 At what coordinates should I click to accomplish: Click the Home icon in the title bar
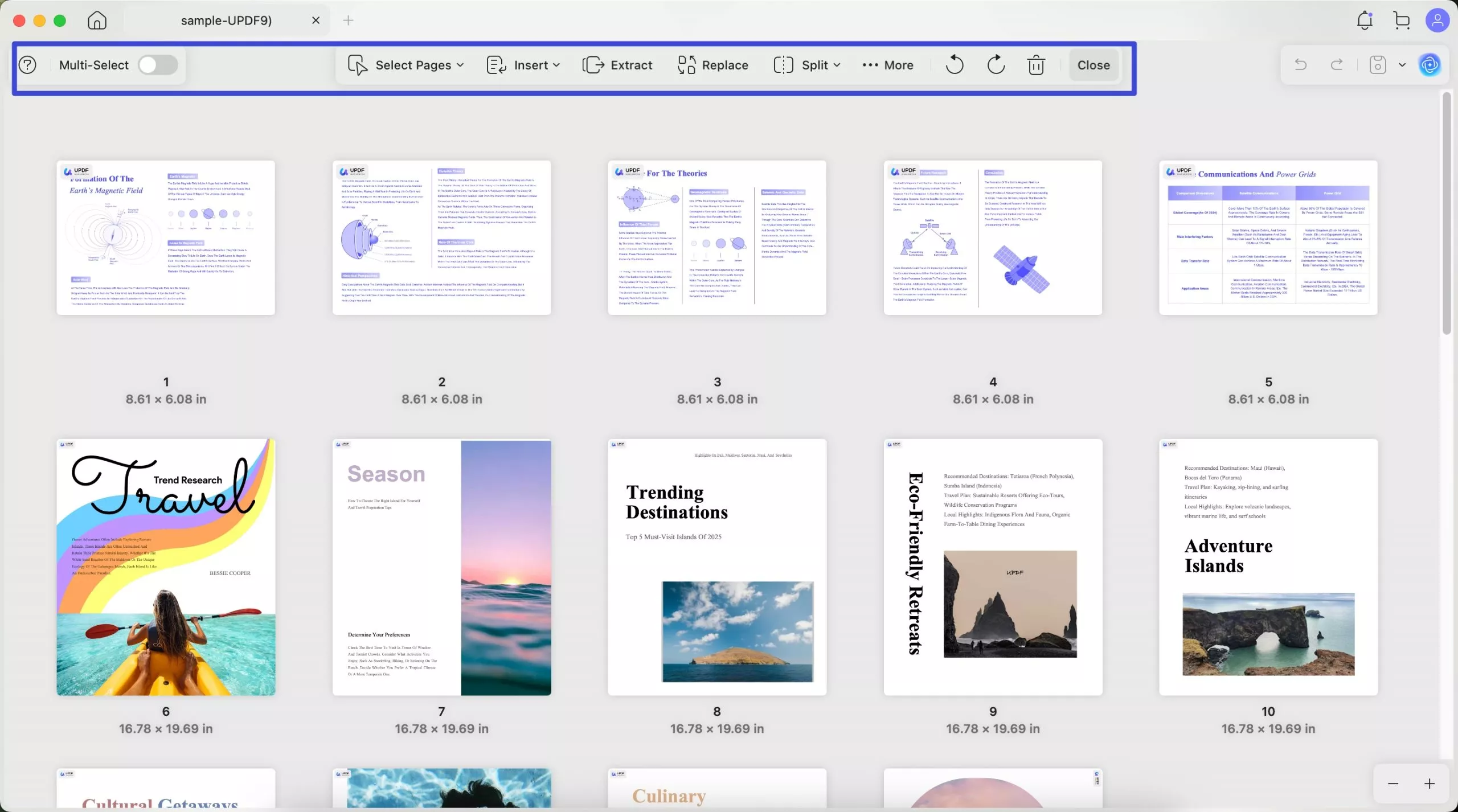(x=97, y=20)
